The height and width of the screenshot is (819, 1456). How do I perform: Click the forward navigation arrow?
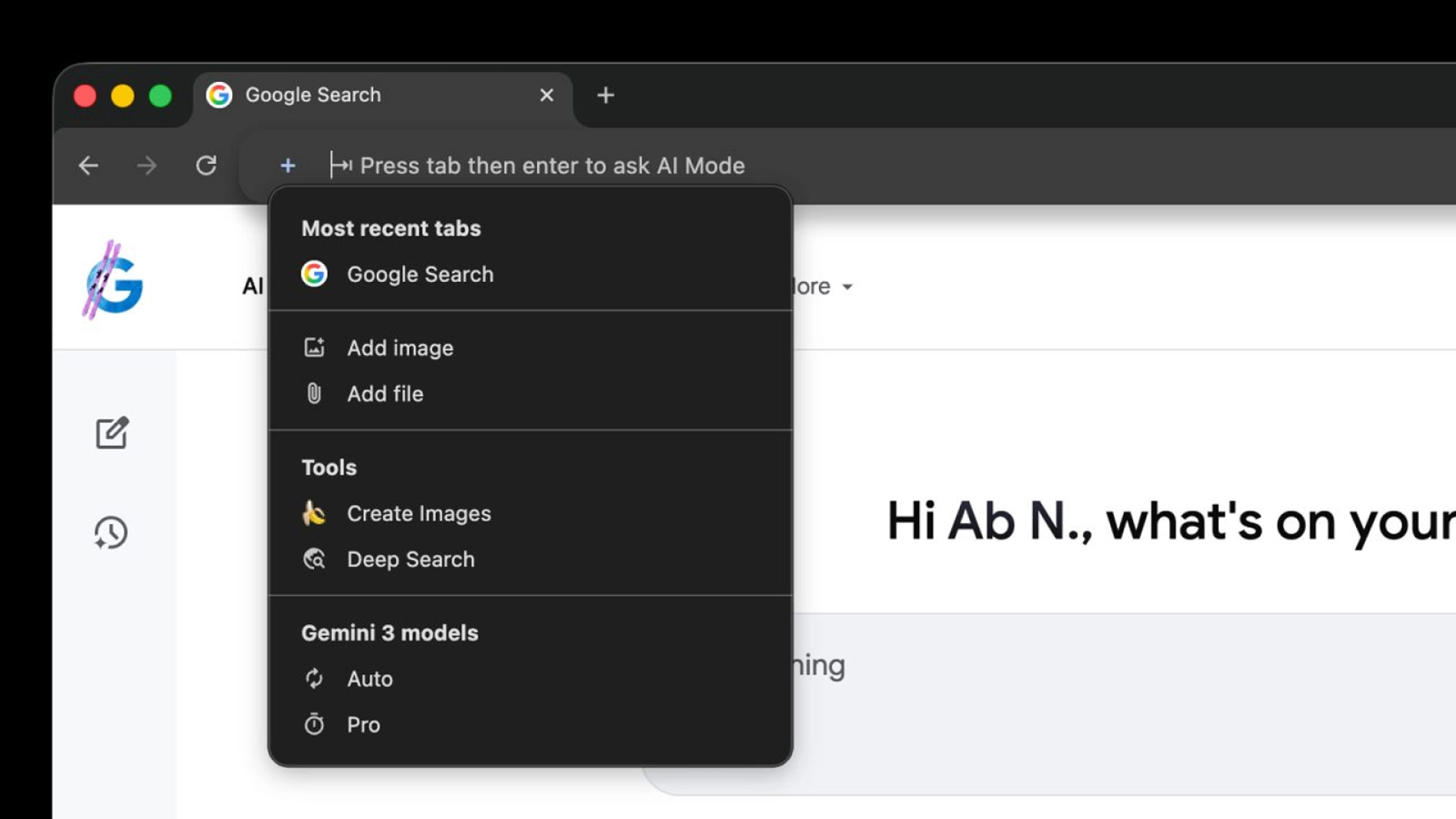[147, 165]
